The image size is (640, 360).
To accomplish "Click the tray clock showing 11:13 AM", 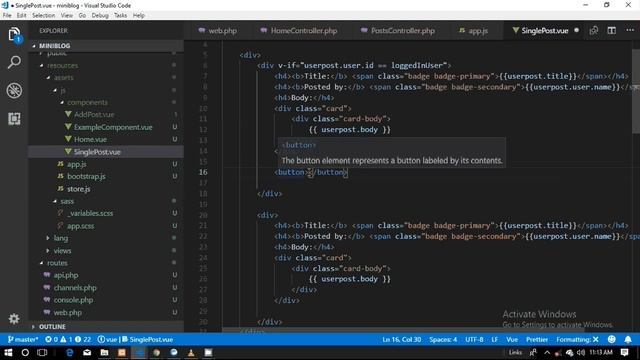I will tap(601, 352).
